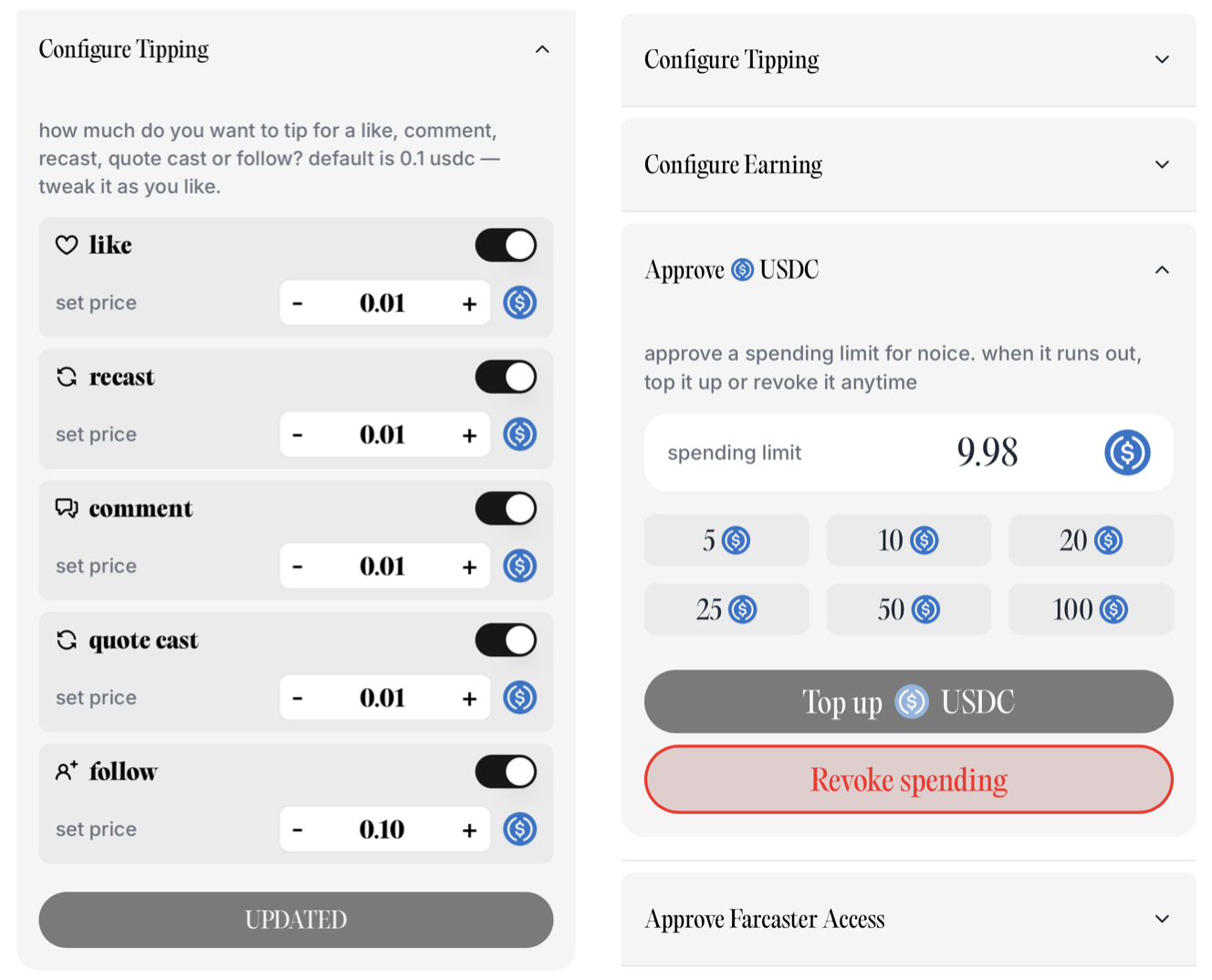This screenshot has width=1212, height=980.
Task: Click the USDC icon in spending limit field
Action: (1127, 453)
